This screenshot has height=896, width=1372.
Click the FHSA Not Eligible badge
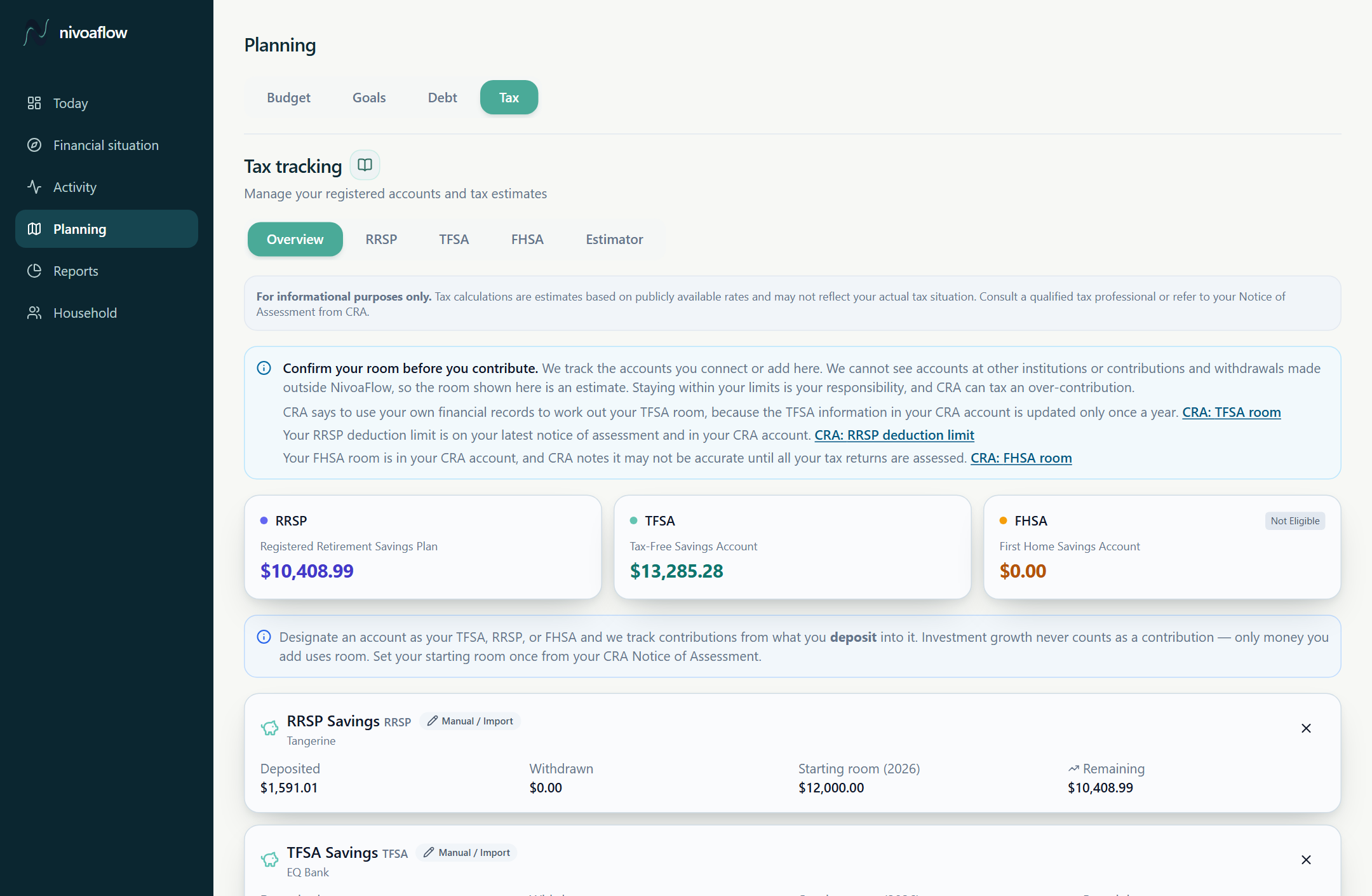[x=1295, y=520]
